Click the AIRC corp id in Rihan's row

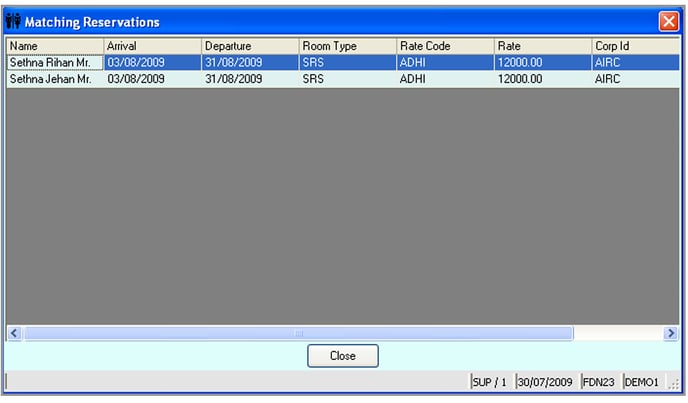(607, 62)
